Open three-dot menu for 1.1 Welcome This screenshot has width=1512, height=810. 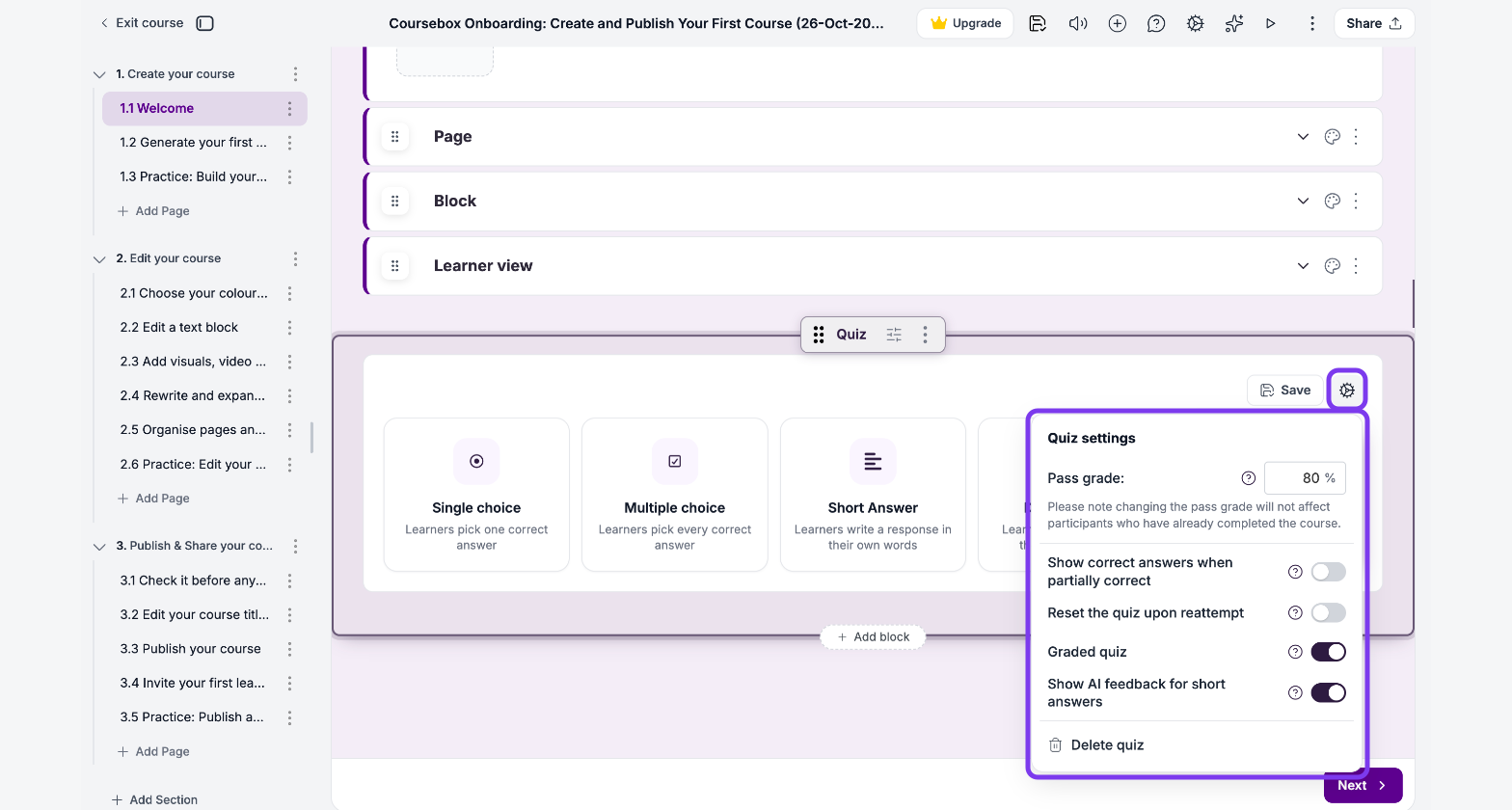click(x=289, y=109)
